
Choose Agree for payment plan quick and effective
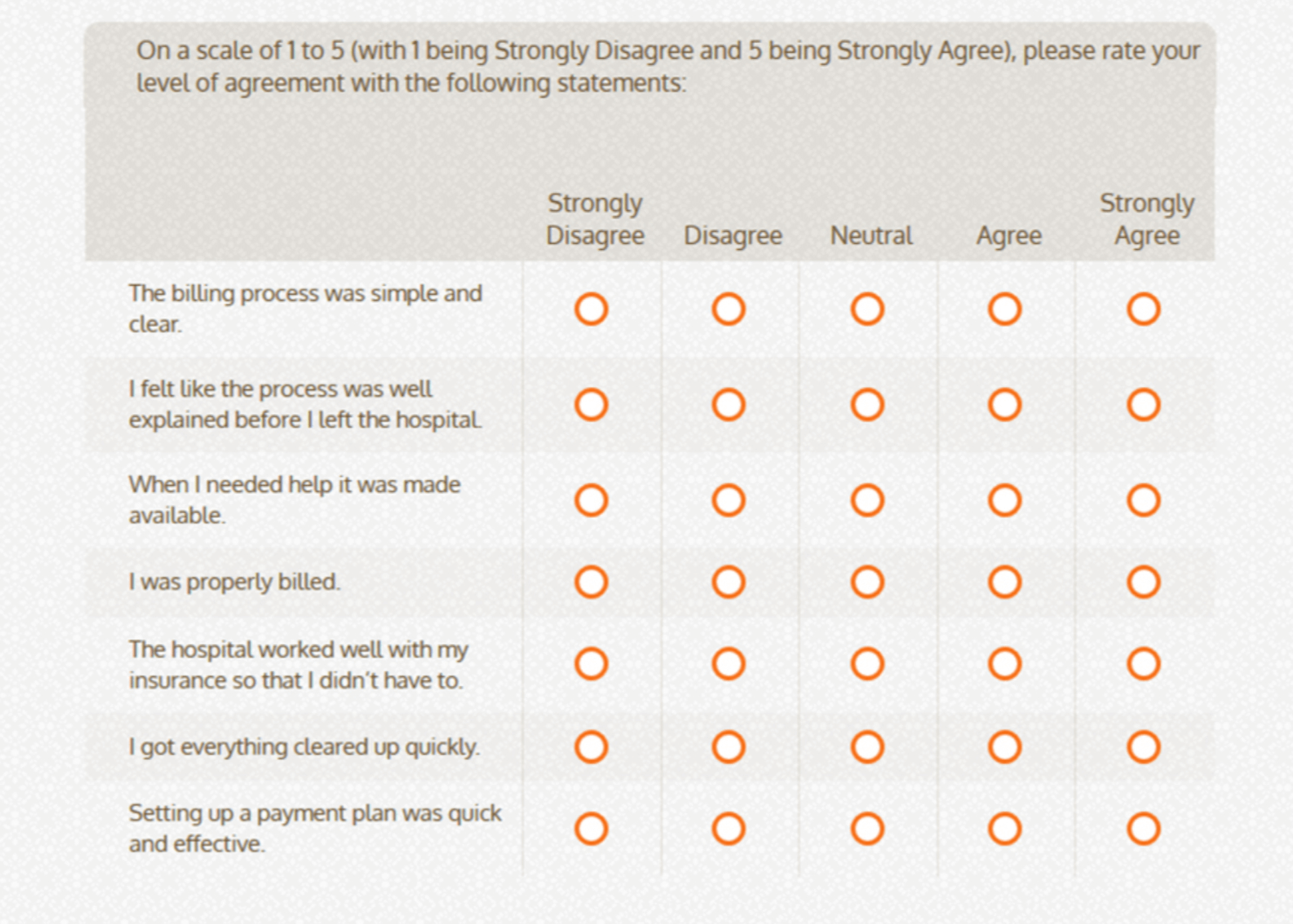(1004, 829)
